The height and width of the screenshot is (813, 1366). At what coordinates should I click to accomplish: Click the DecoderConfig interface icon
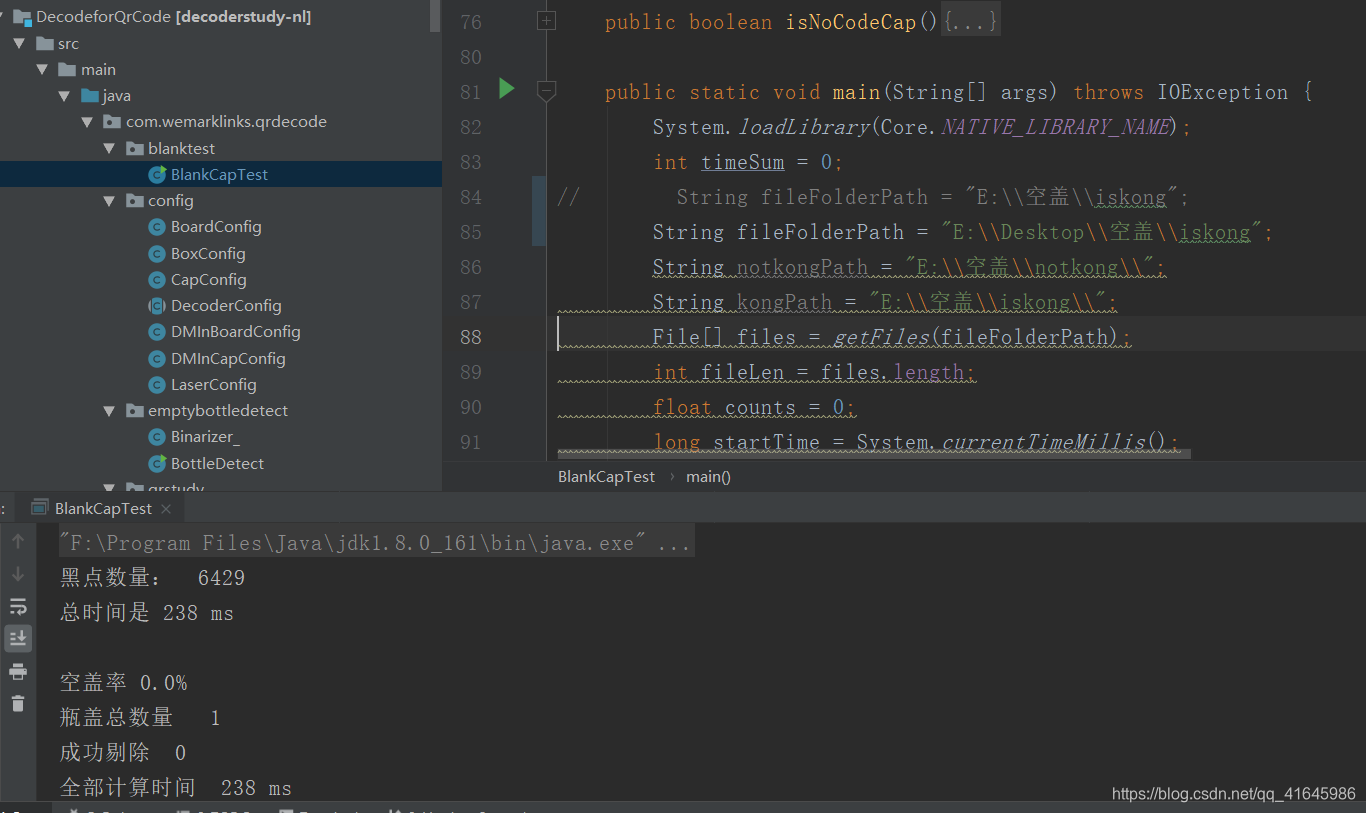(157, 305)
